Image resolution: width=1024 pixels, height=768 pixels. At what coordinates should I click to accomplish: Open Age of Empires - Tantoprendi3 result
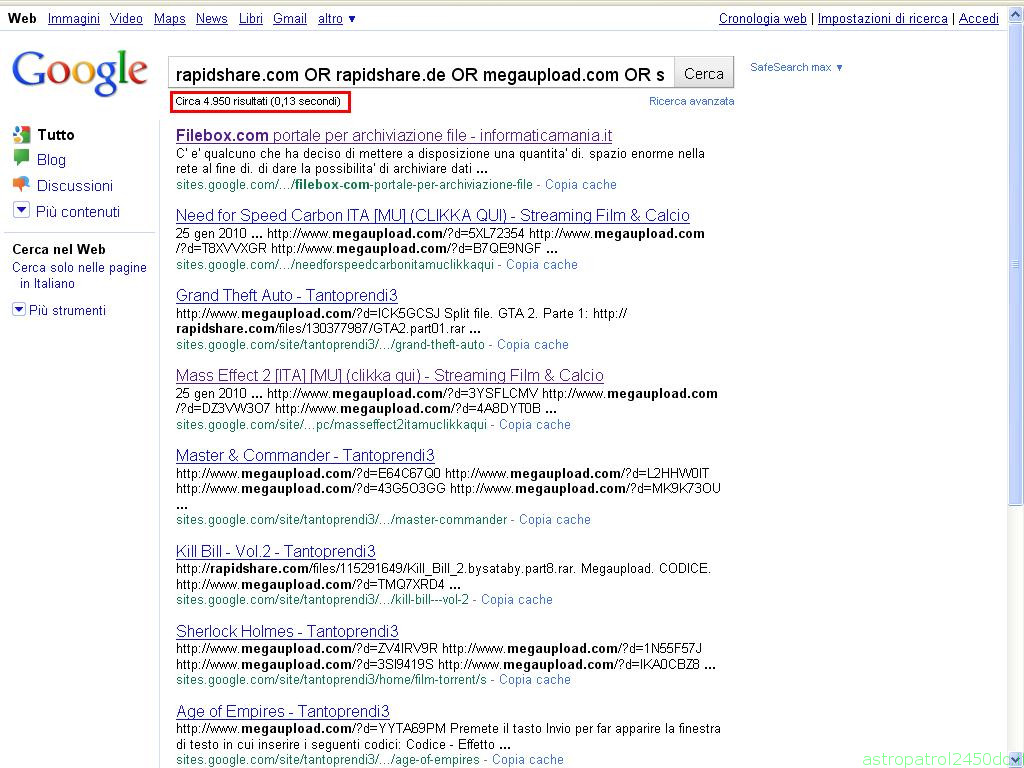coord(283,711)
